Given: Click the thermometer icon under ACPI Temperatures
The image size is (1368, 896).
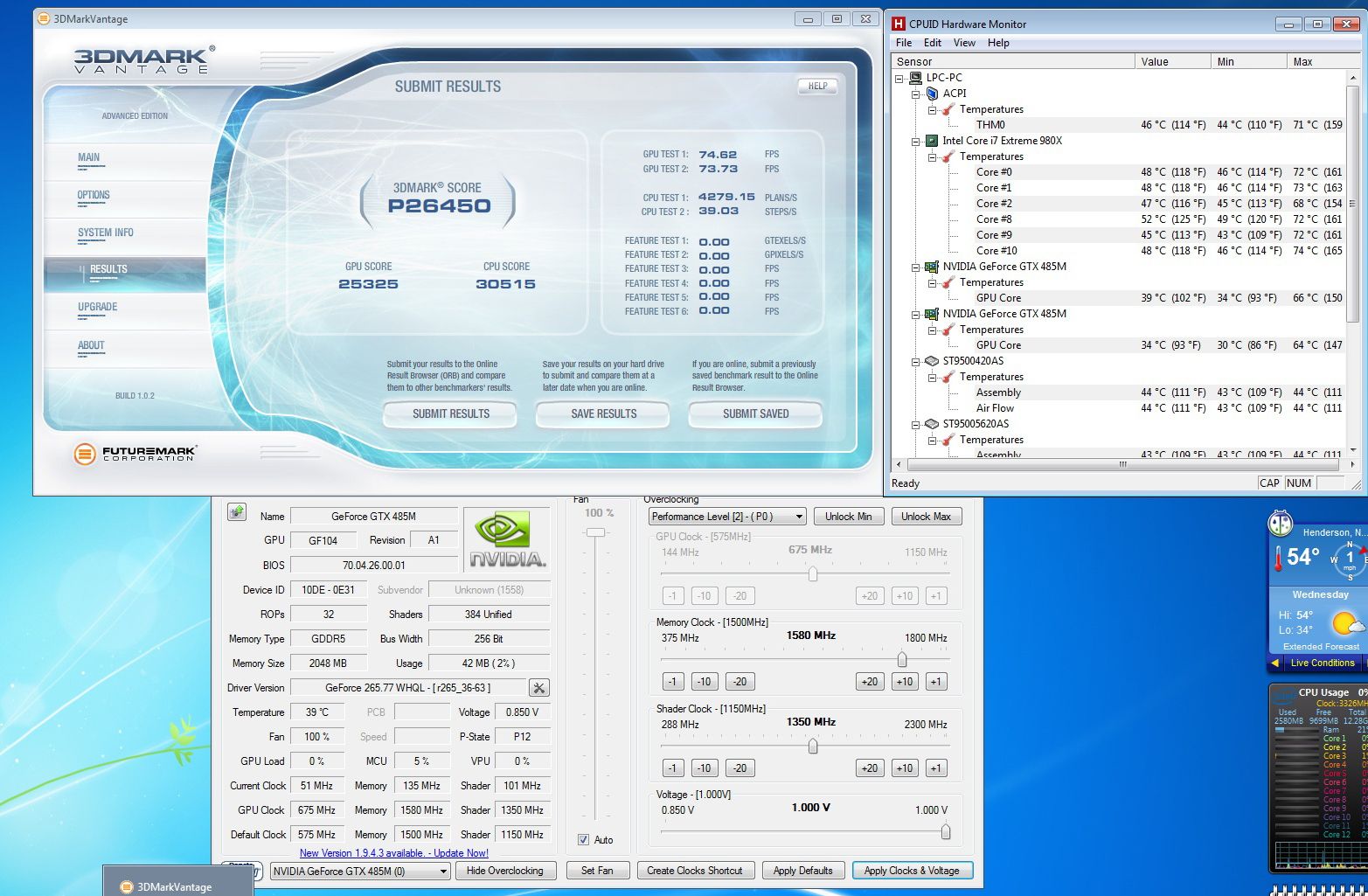Looking at the screenshot, I should click(x=948, y=109).
